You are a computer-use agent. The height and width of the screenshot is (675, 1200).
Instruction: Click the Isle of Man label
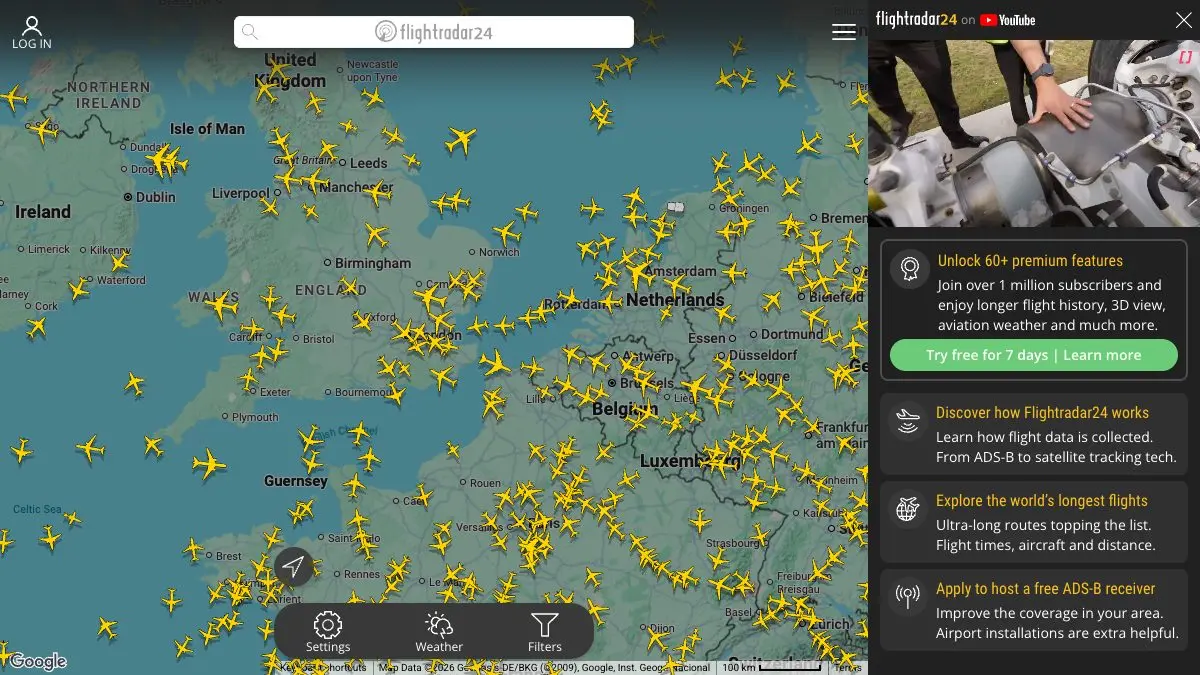pos(207,128)
